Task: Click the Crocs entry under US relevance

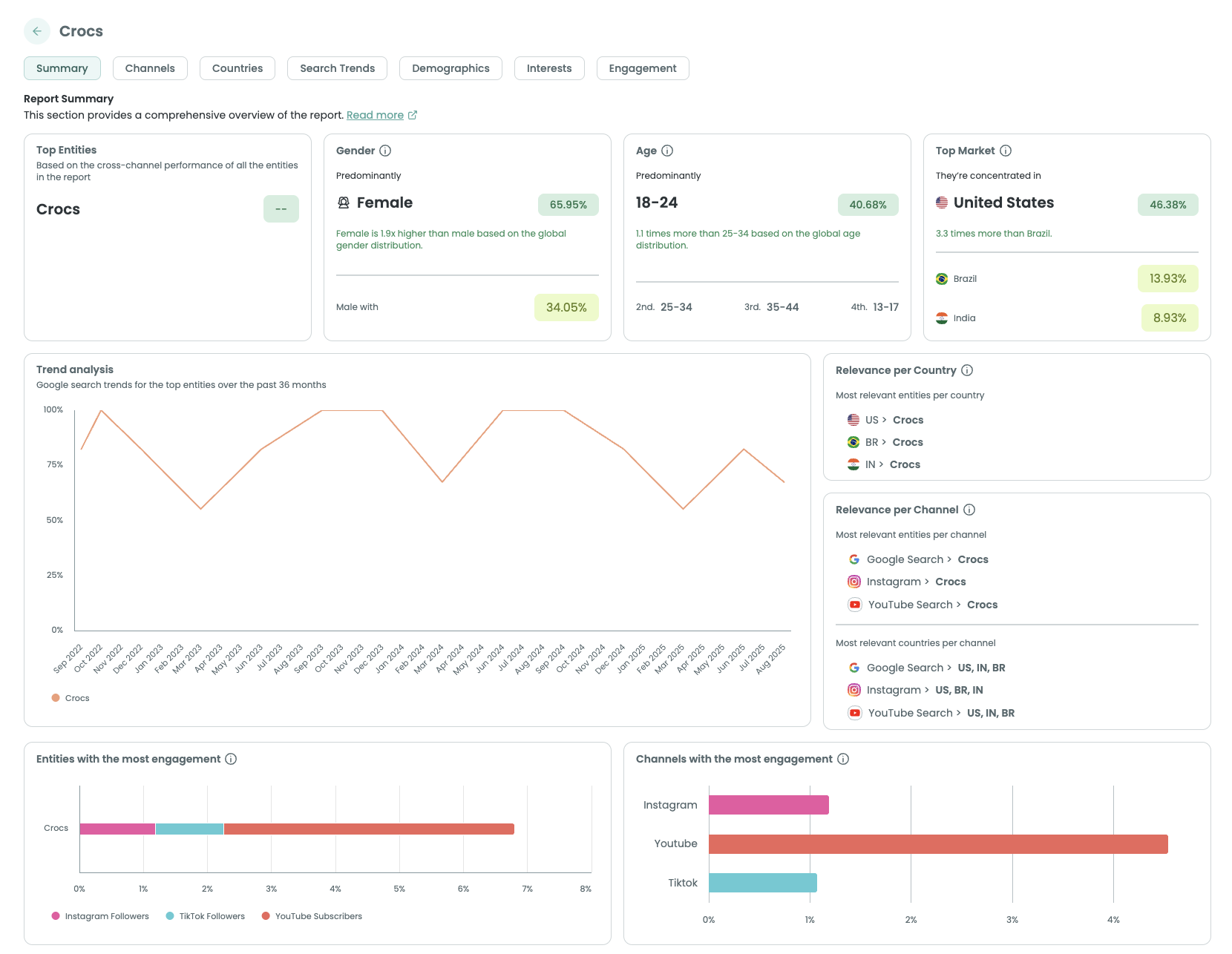Action: tap(908, 420)
